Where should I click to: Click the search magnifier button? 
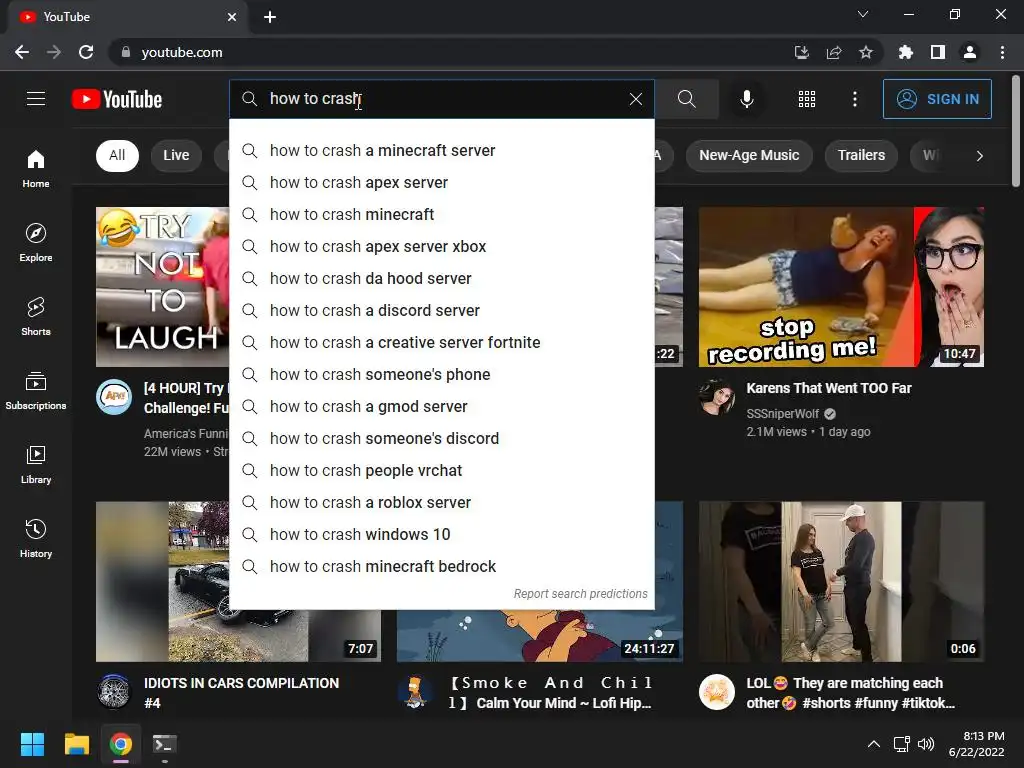tap(686, 99)
